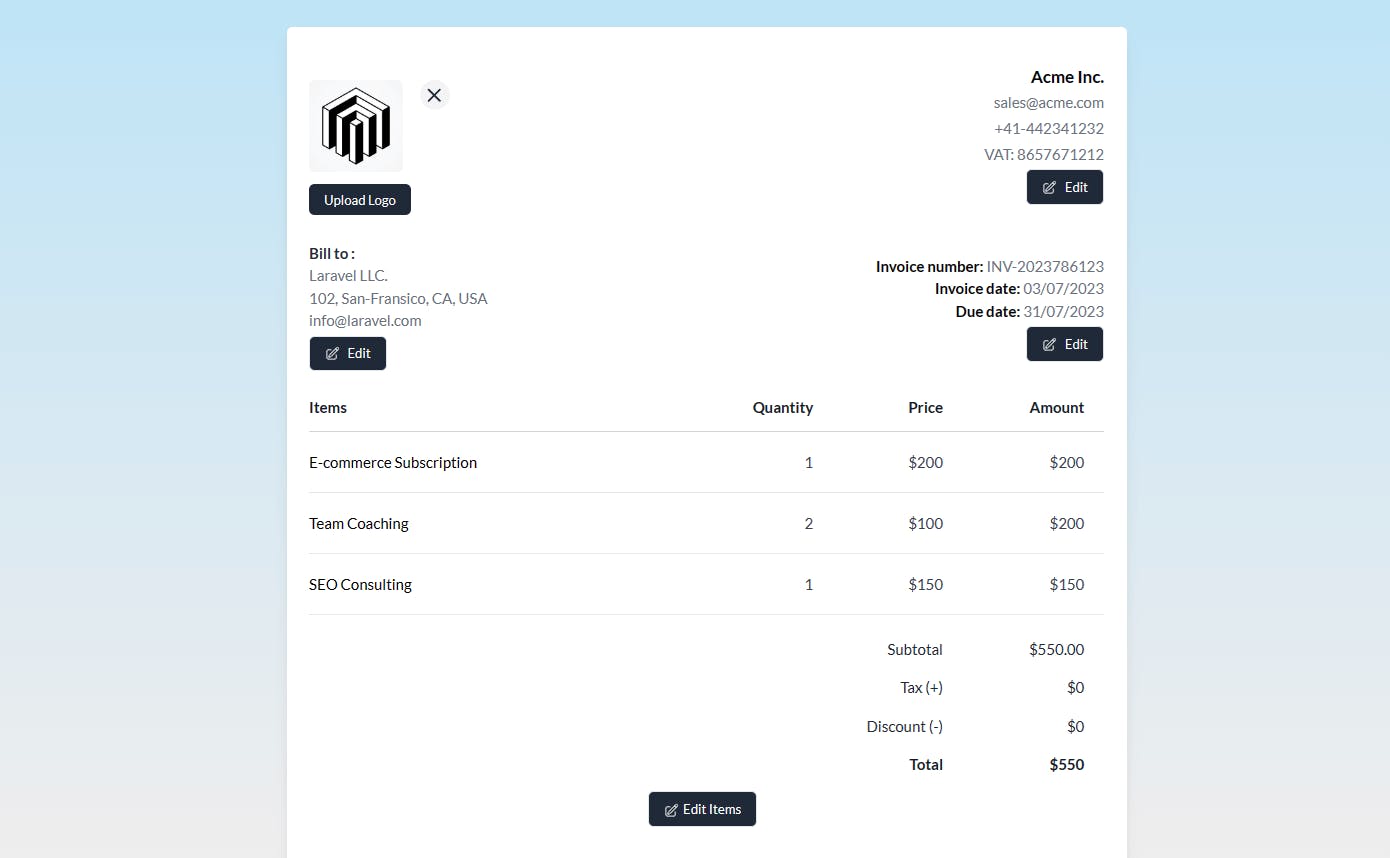Click the invoice number INV-2023786123
The image size is (1390, 858).
pos(1045,266)
